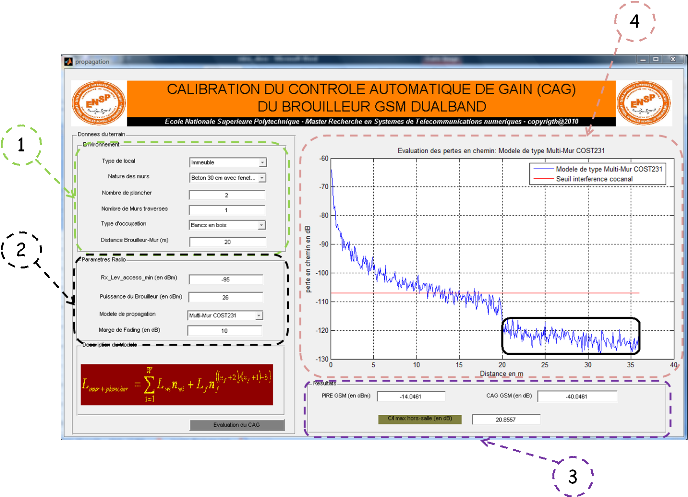Viewport: 688px width, 497px height.
Task: Click the 'Seuil interference cocanal' legend entry
Action: [583, 179]
